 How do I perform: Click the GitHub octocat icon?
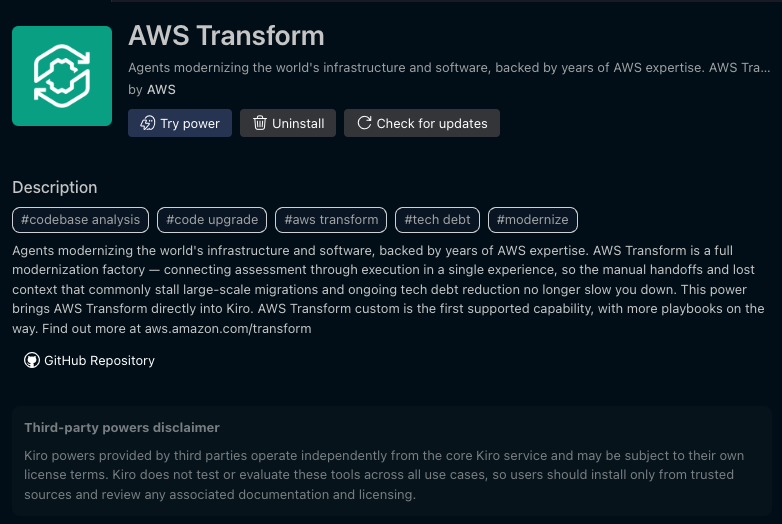coord(32,360)
